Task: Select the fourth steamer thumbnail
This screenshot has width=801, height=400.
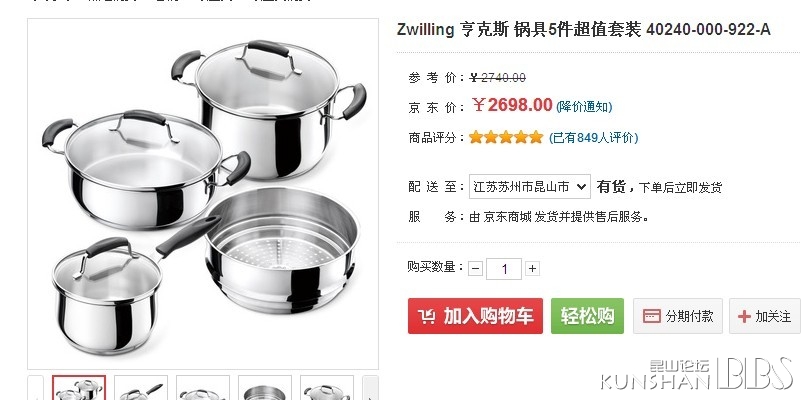Action: tap(265, 388)
